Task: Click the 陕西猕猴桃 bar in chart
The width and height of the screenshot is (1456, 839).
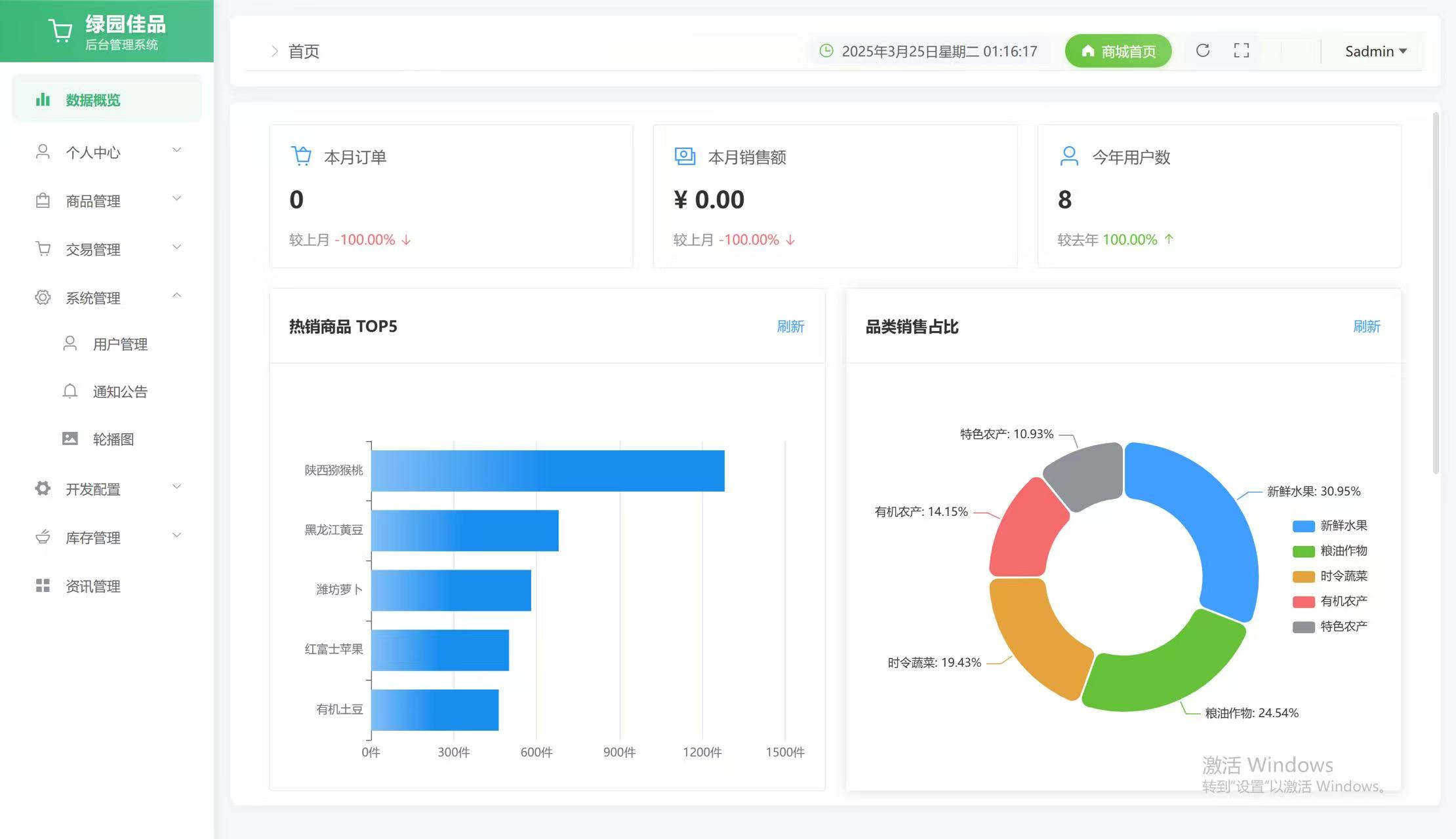Action: (548, 471)
